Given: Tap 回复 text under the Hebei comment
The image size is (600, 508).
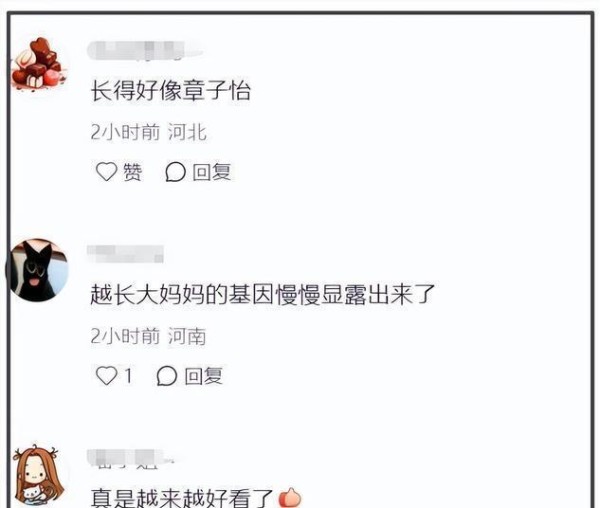Looking at the screenshot, I should 212,172.
